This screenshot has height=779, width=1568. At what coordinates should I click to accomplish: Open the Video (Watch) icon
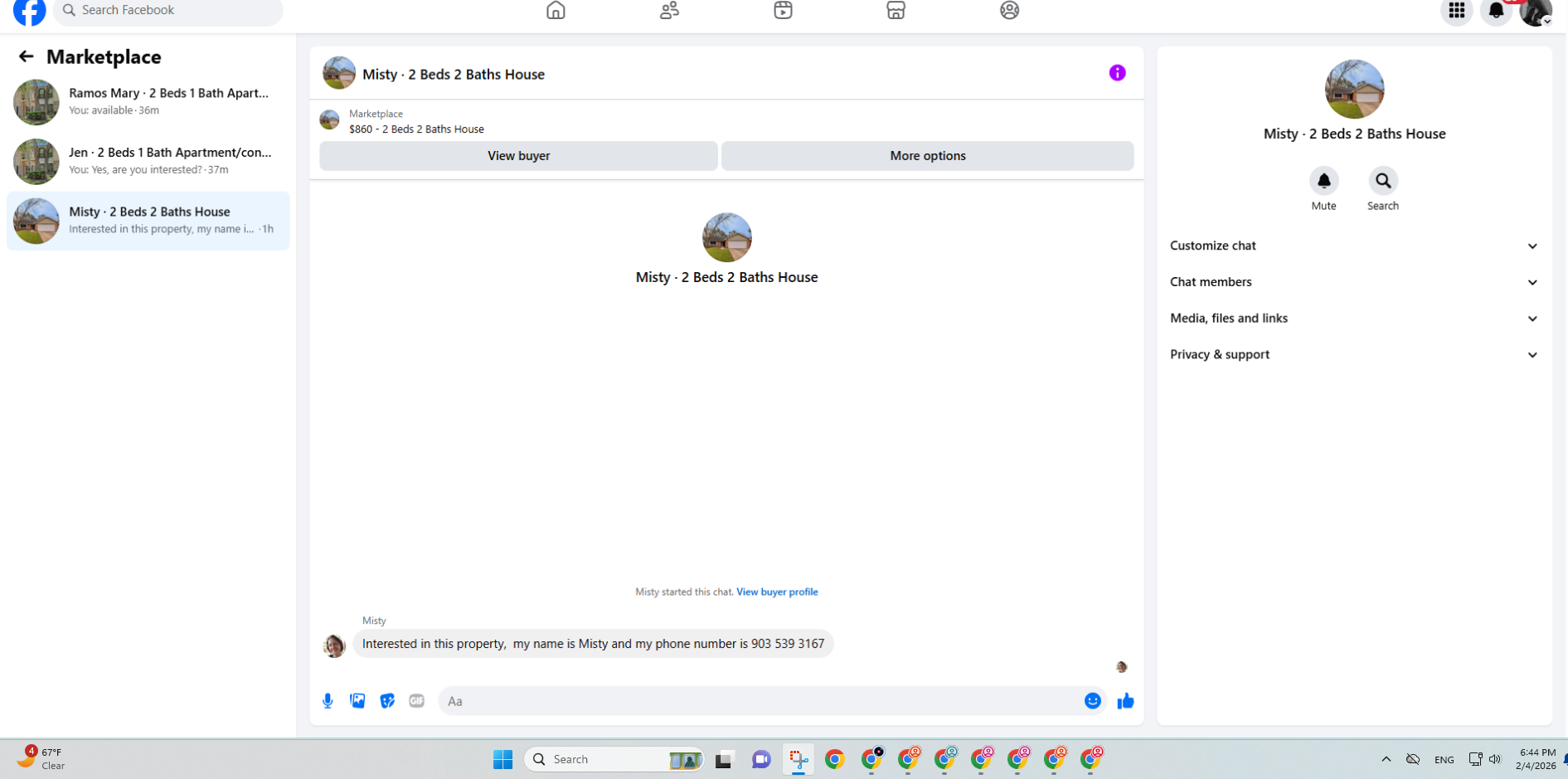783,11
